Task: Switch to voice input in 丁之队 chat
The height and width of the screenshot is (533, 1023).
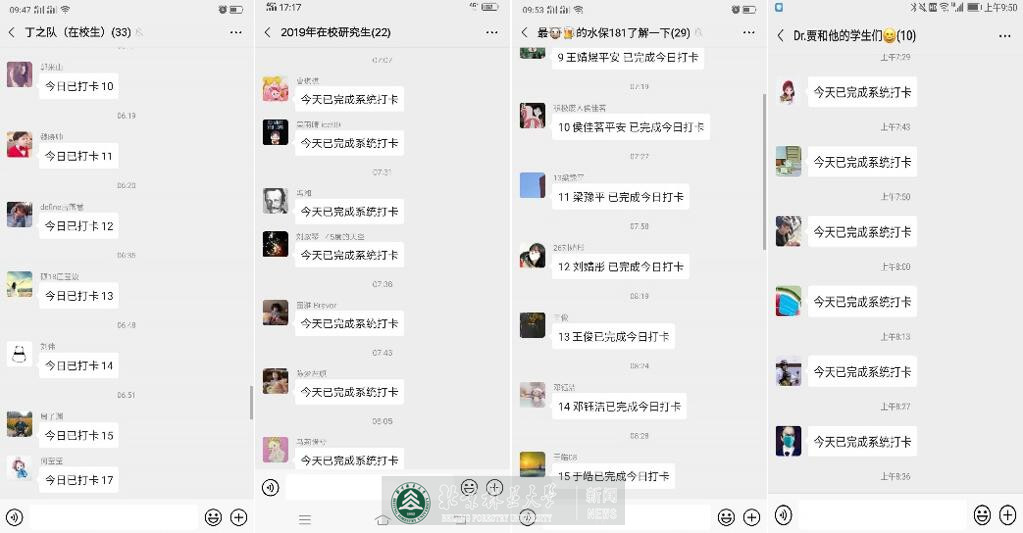Action: pyautogui.click(x=14, y=517)
